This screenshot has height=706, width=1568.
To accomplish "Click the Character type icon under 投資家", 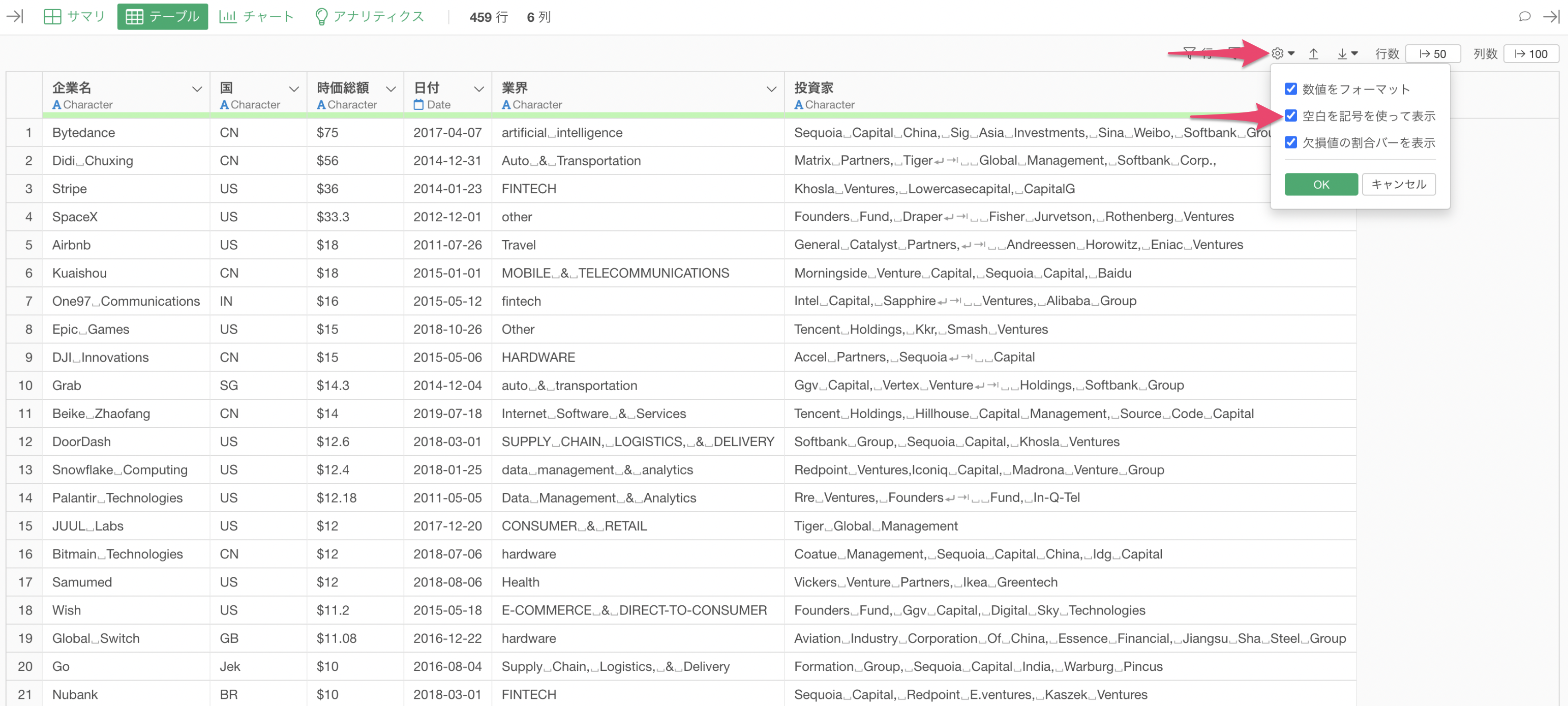I will pos(799,105).
